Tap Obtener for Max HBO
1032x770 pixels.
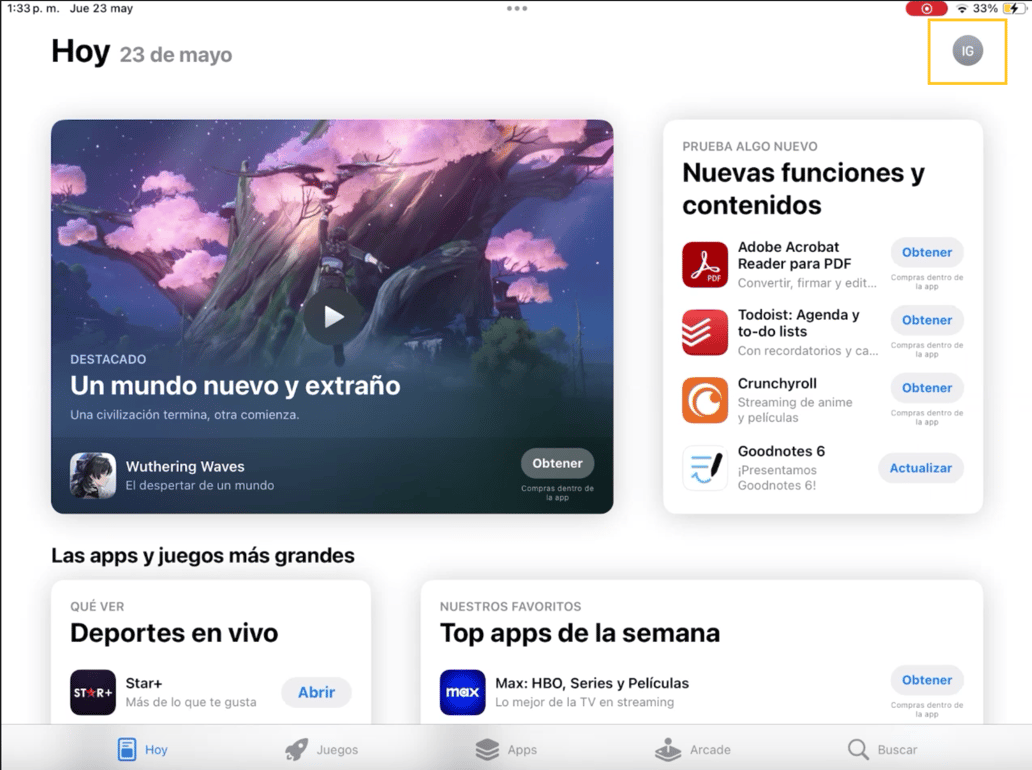click(926, 680)
